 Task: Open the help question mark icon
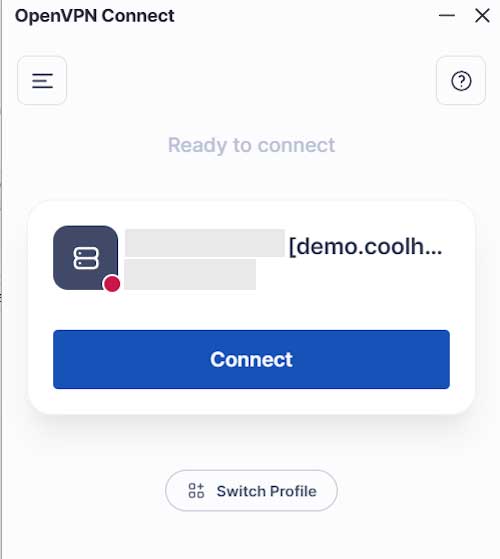tap(461, 81)
